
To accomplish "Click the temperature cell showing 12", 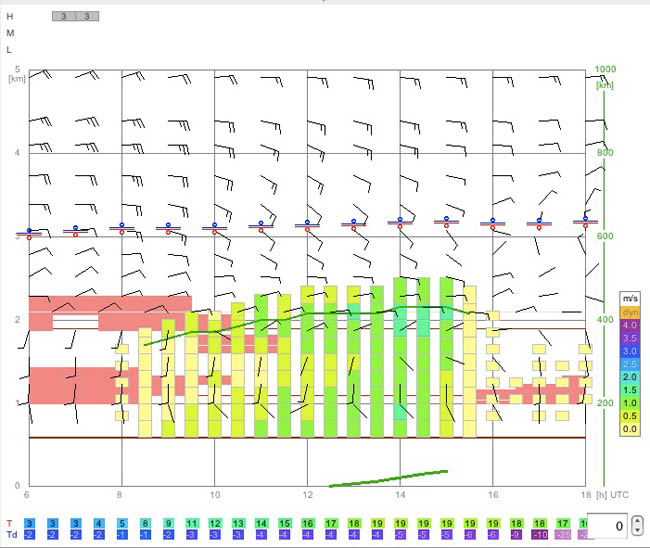I will (x=215, y=524).
